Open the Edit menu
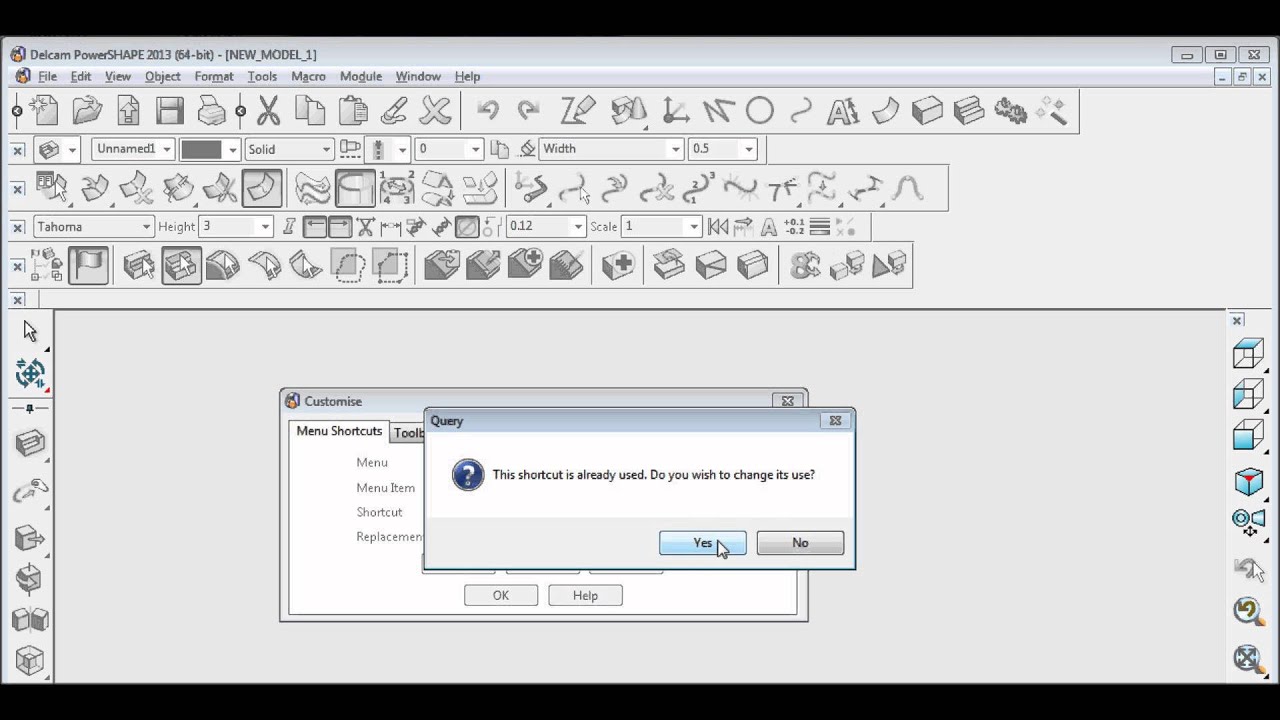Viewport: 1280px width, 720px height. 81,76
